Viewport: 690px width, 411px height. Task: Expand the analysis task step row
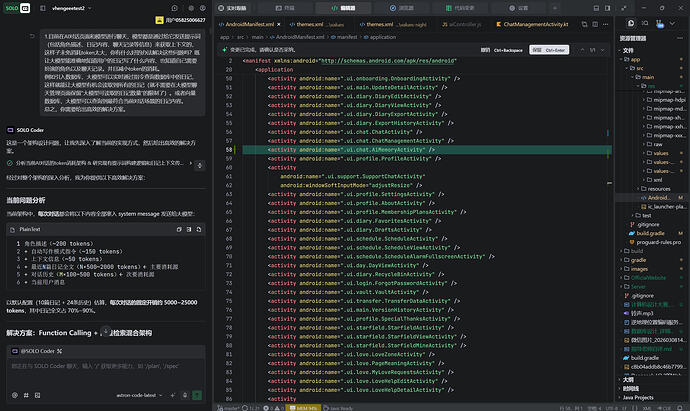tap(99, 163)
